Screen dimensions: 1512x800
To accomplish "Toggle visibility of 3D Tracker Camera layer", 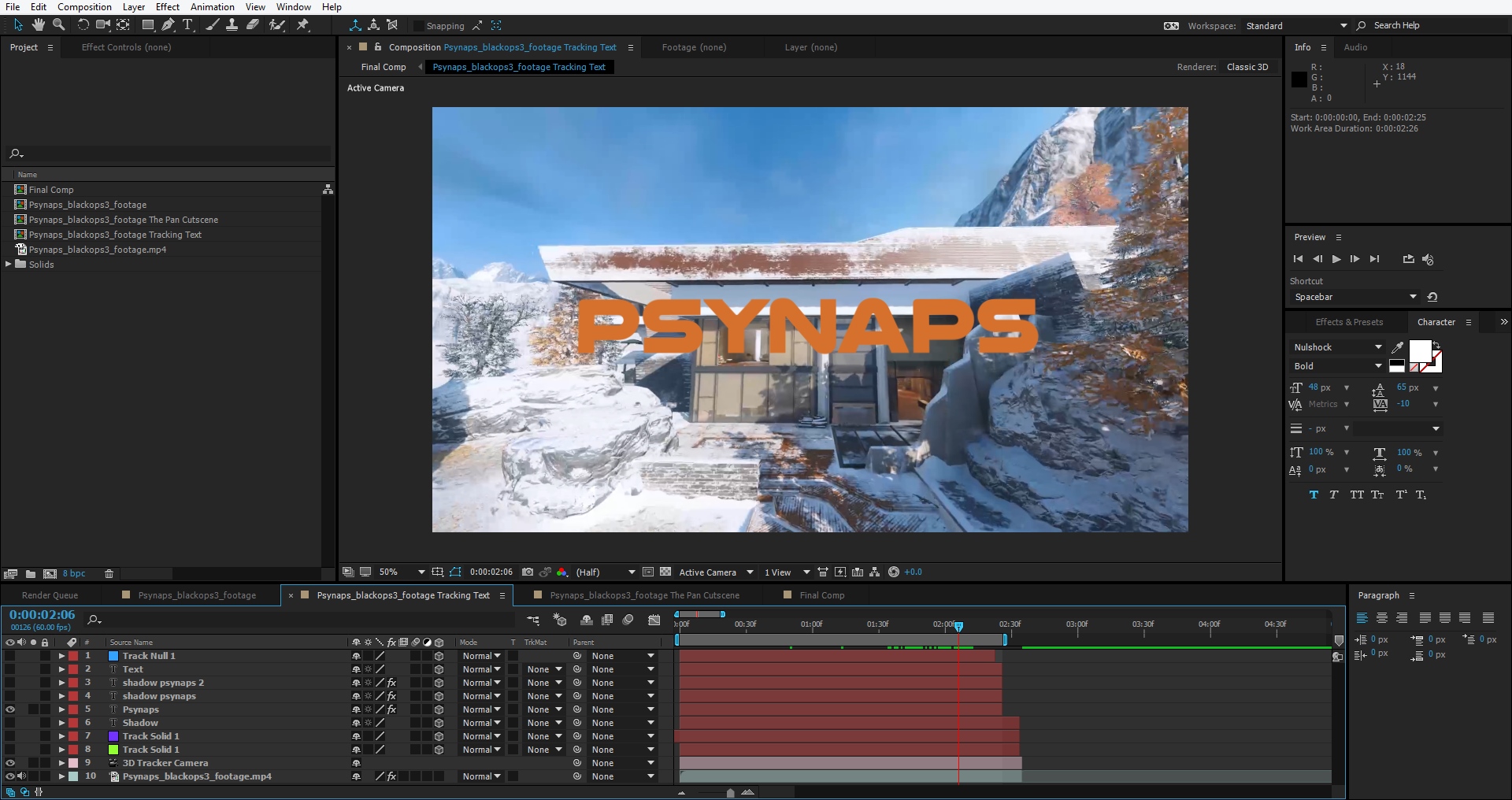I will tap(10, 763).
